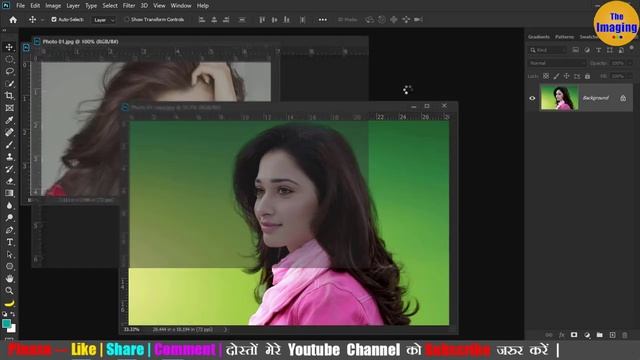Toggle lock transparent pixels
The width and height of the screenshot is (640, 360).
click(x=546, y=76)
